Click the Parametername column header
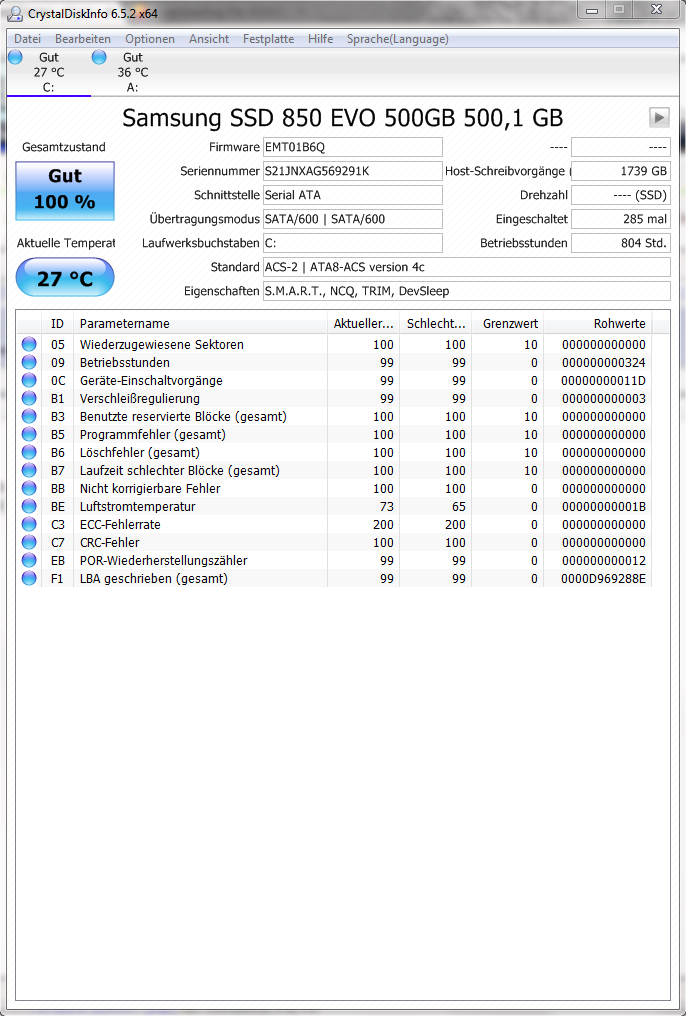The height and width of the screenshot is (1016, 686). coord(200,323)
